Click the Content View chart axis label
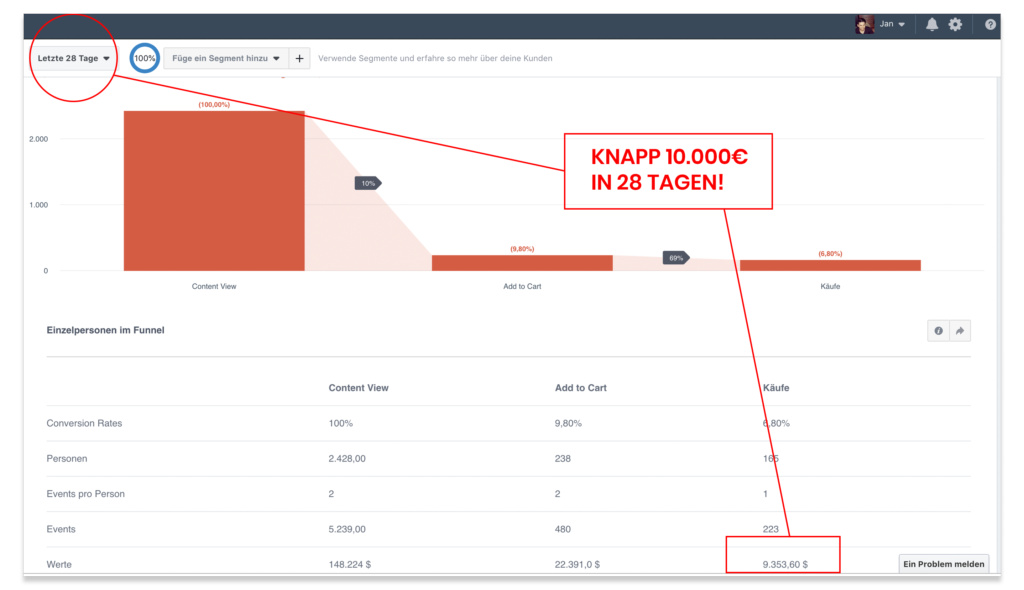Screen dimensions: 1024x590 click(214, 286)
